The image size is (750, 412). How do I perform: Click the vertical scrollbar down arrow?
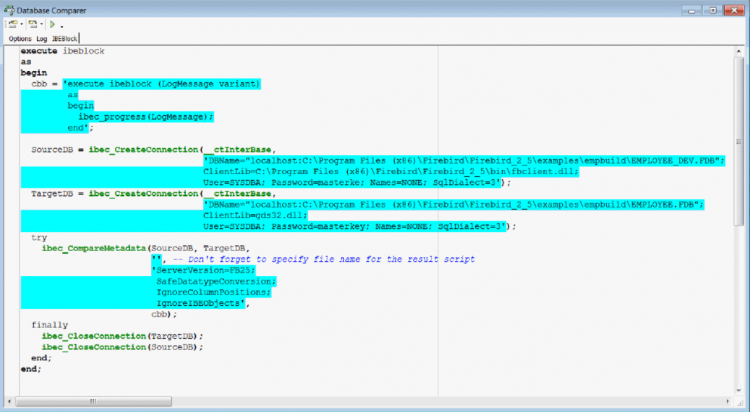tap(739, 390)
